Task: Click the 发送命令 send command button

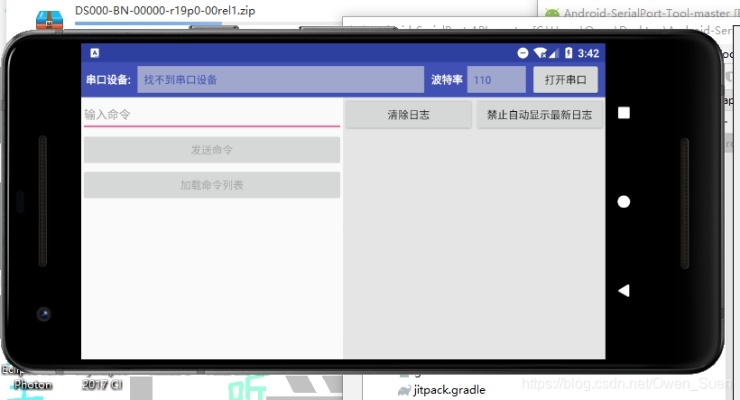Action: [x=211, y=150]
